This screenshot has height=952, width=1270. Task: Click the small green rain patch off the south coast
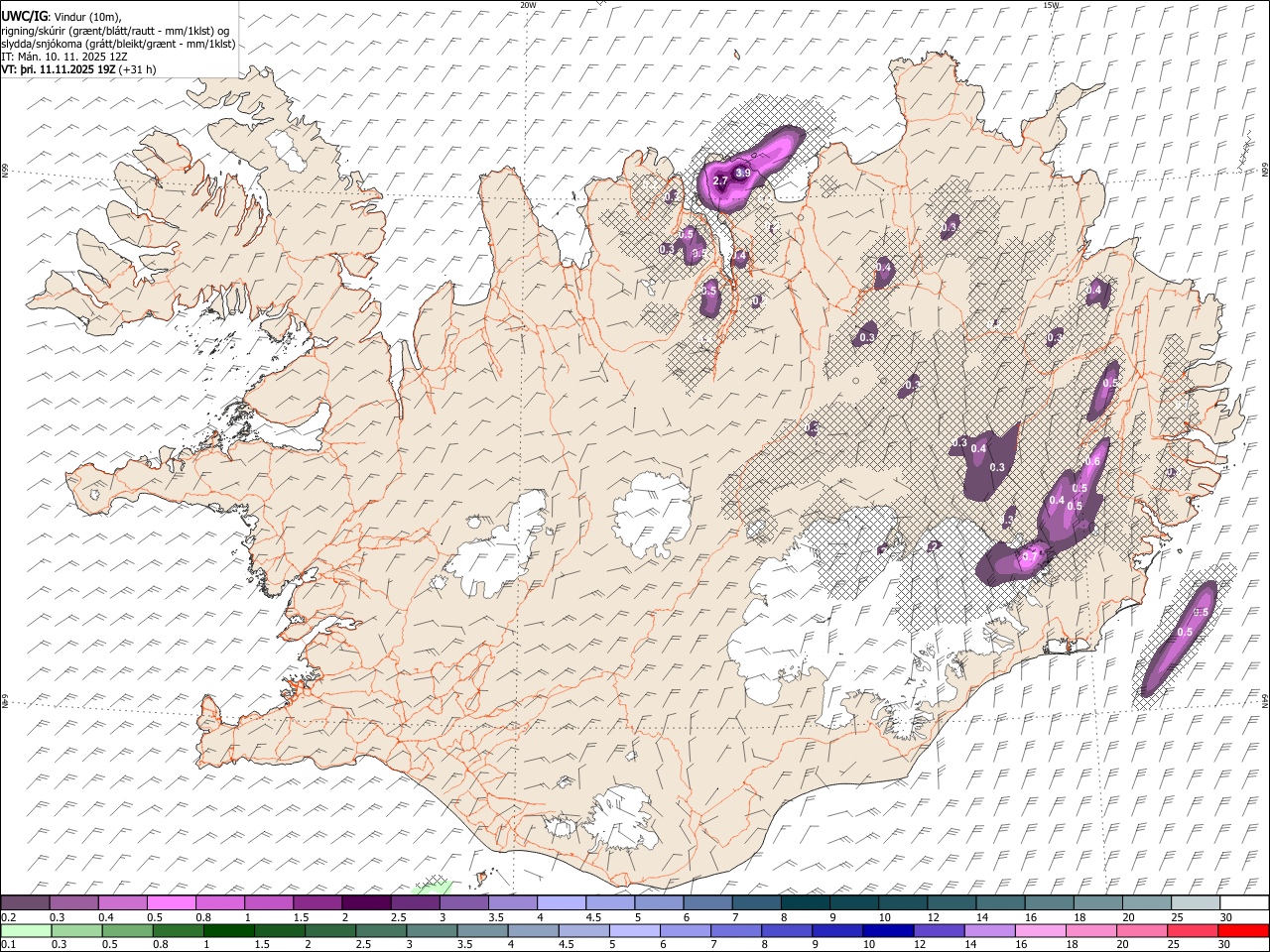[433, 886]
